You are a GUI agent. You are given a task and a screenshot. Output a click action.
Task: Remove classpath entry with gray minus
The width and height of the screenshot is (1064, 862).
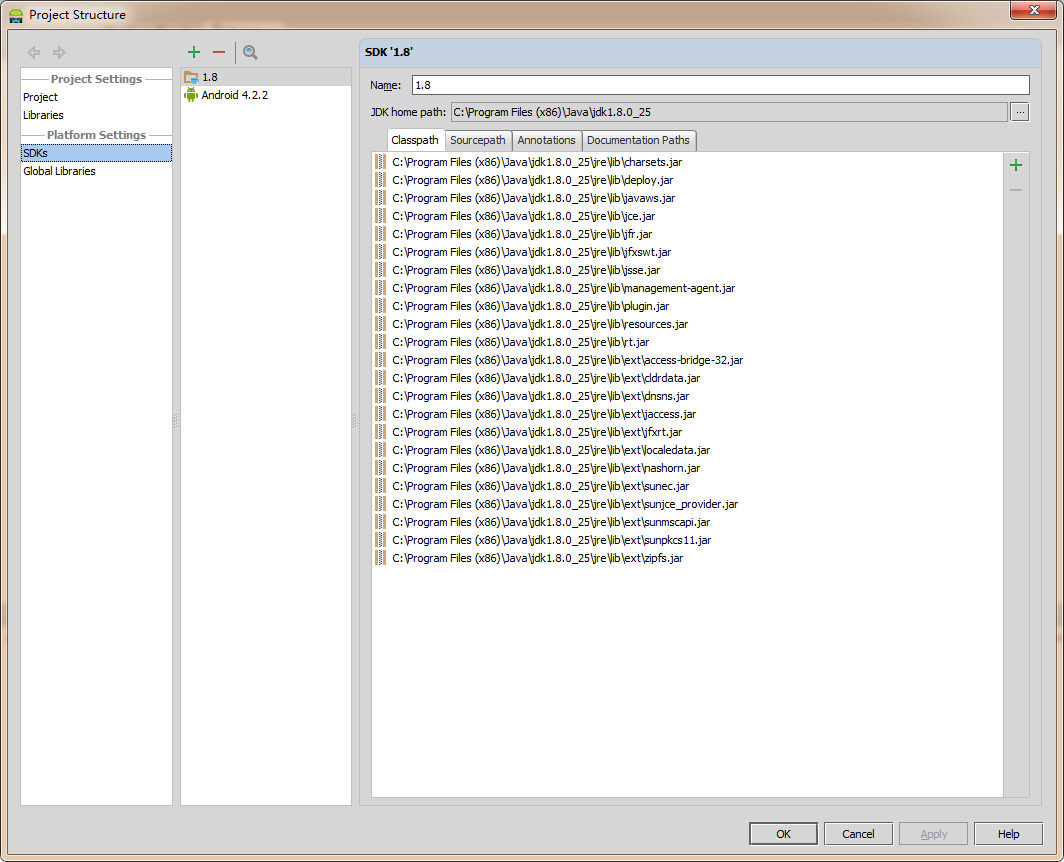(x=1016, y=190)
